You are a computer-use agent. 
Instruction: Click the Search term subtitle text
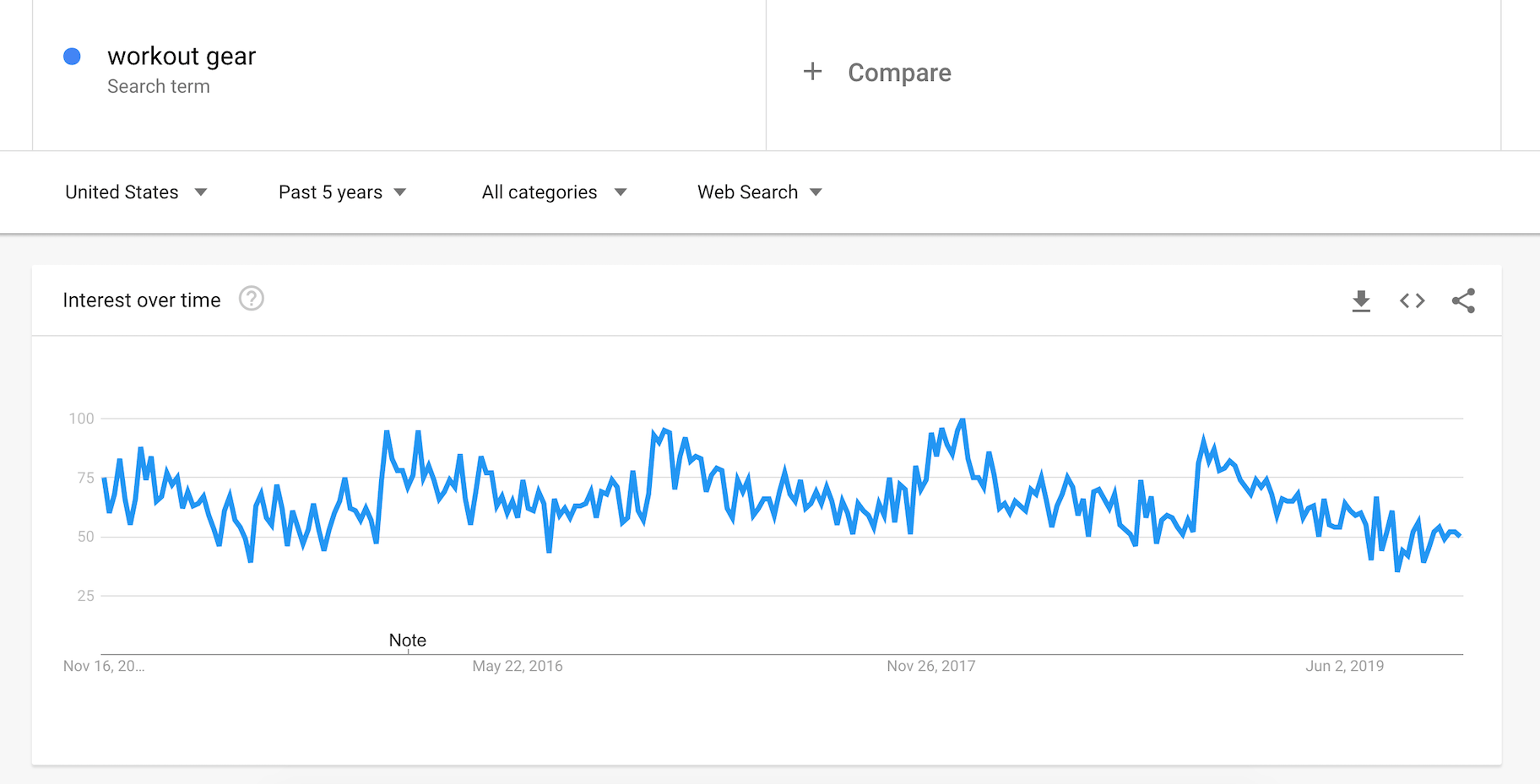159,86
